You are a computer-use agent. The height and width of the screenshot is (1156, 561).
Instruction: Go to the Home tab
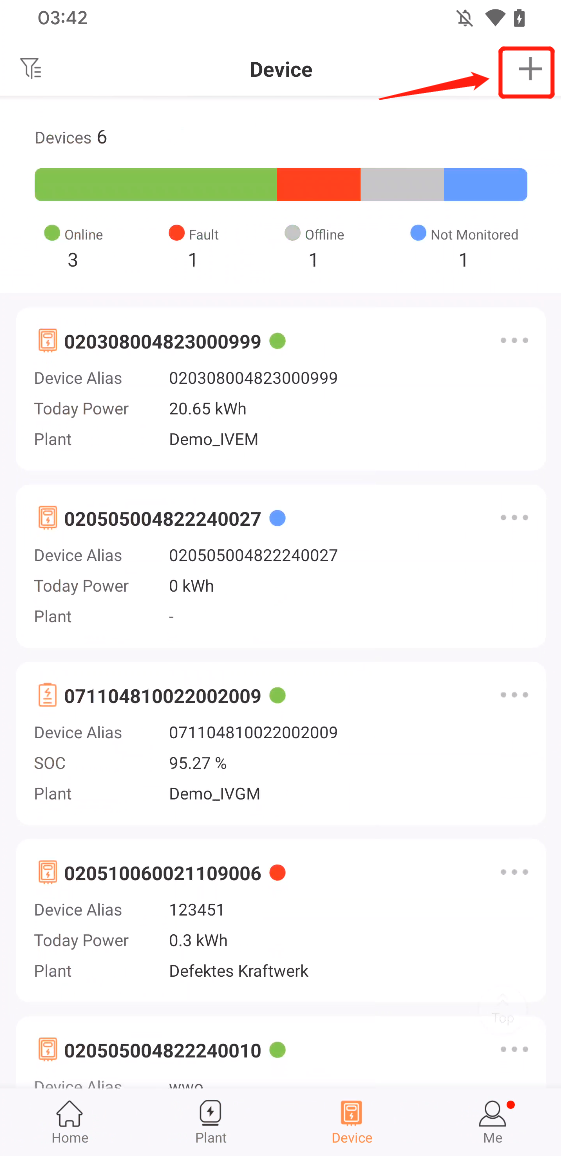pyautogui.click(x=69, y=1122)
